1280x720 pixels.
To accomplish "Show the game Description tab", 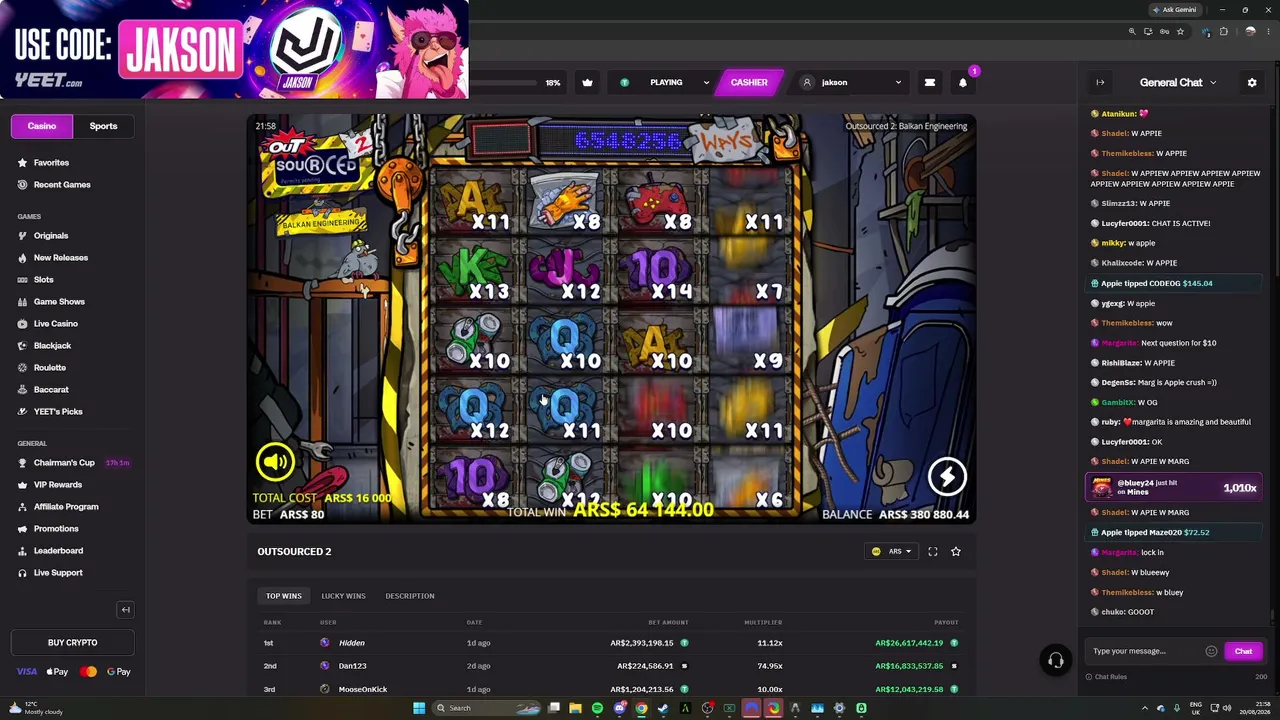I will (x=410, y=596).
